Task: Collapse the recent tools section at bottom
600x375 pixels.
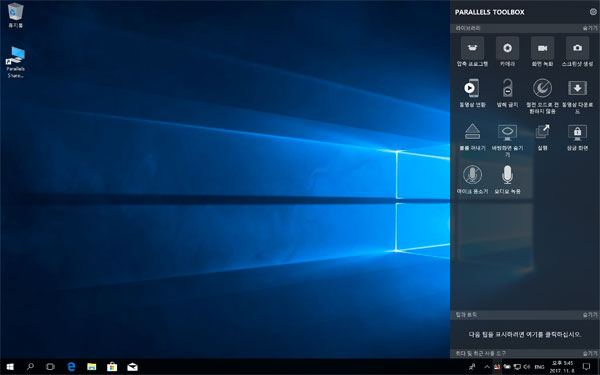Action: [590, 354]
